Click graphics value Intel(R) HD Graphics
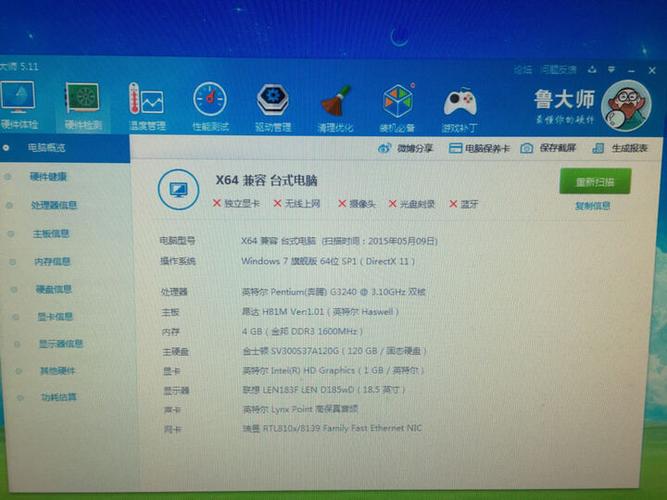Viewport: 667px width, 500px height. pyautogui.click(x=333, y=371)
